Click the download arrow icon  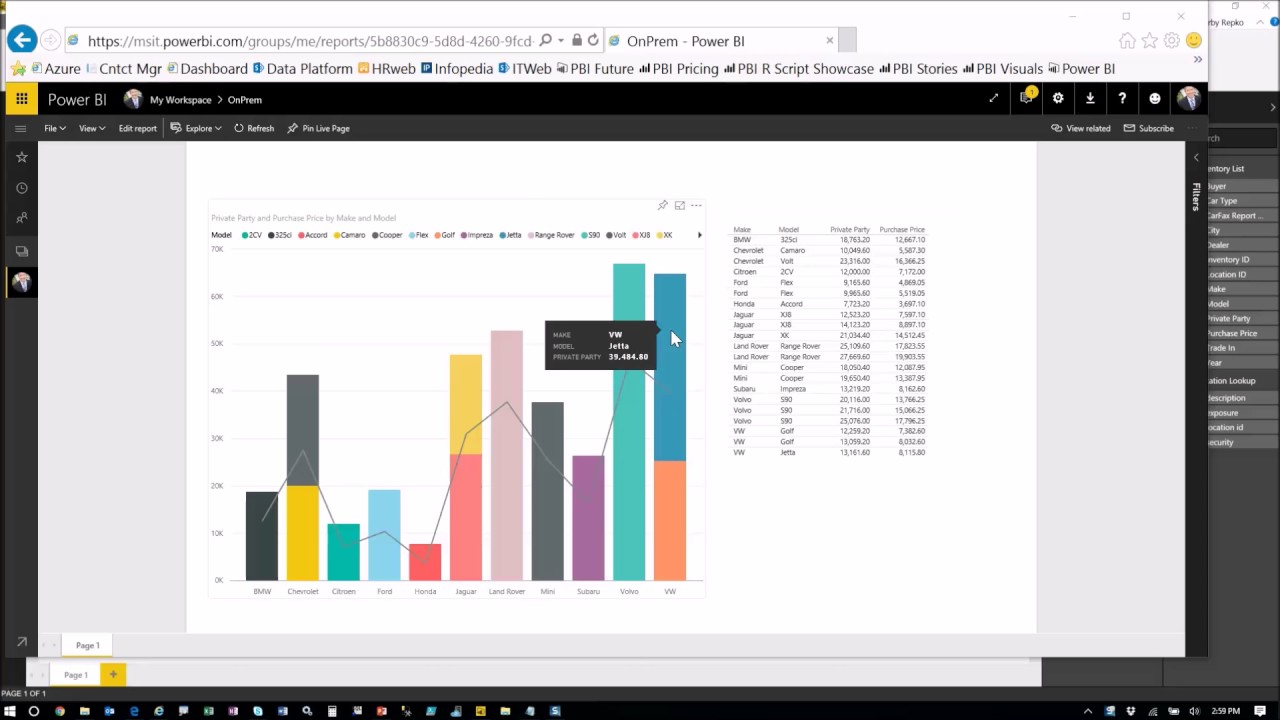click(x=1090, y=98)
